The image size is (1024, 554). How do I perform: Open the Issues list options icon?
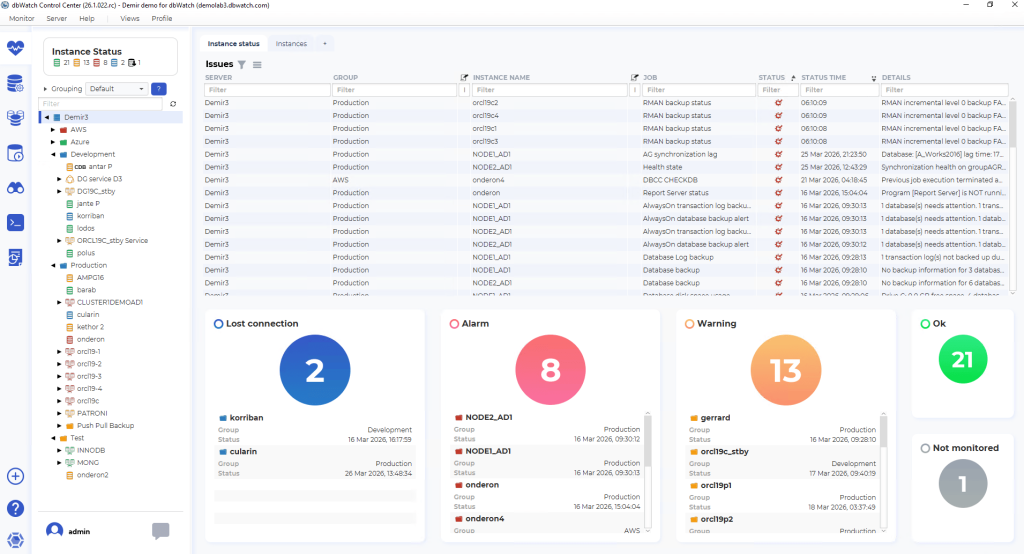tap(257, 64)
